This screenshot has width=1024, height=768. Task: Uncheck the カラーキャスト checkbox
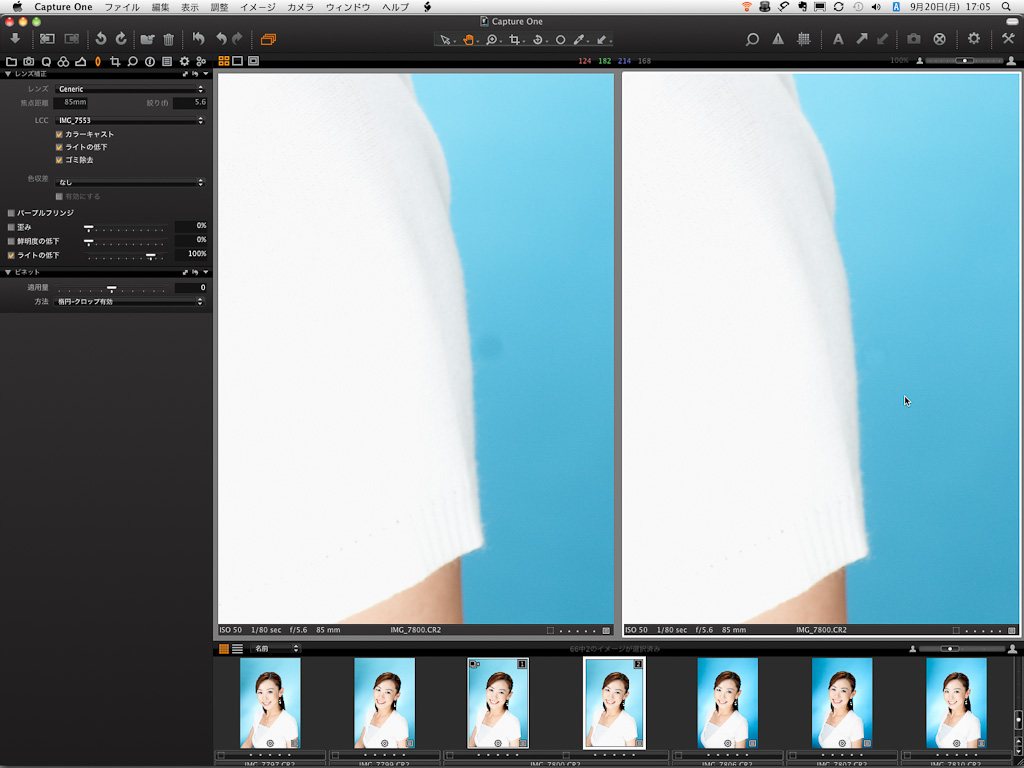coord(59,134)
